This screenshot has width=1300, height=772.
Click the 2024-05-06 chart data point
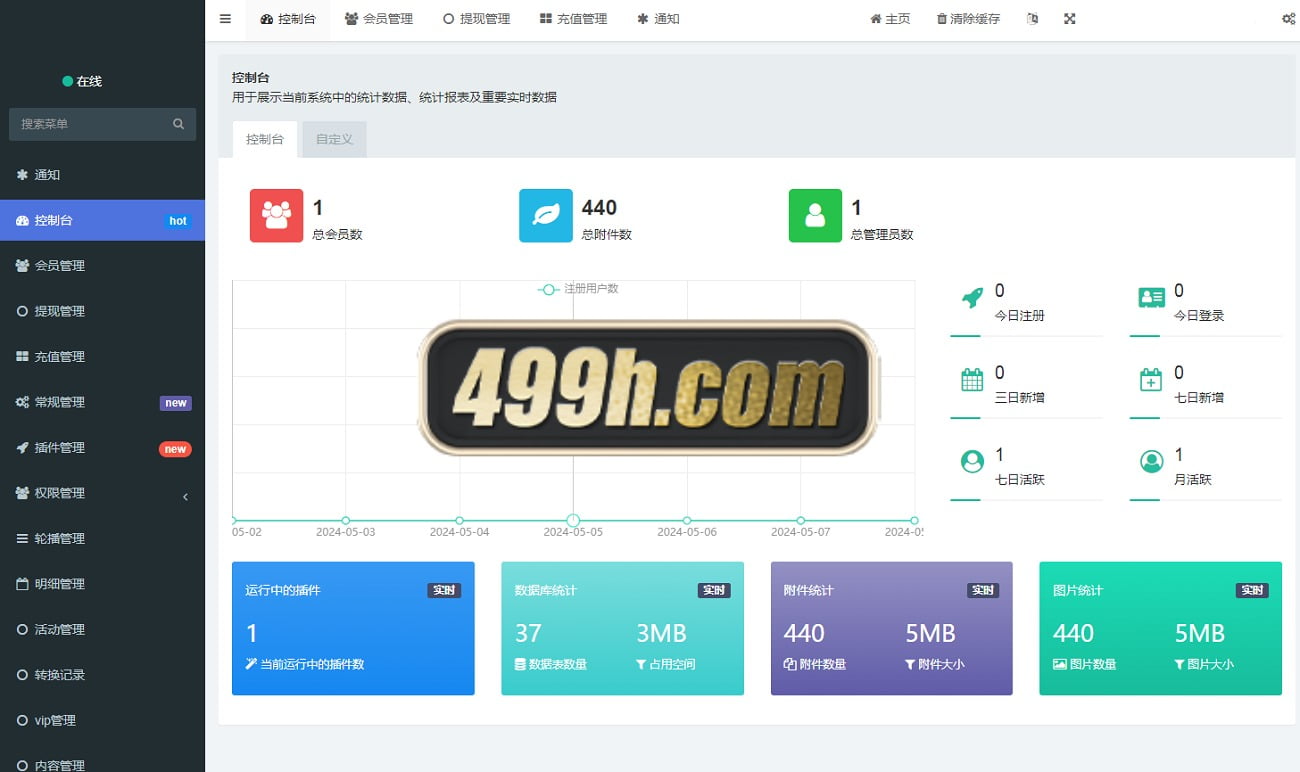687,520
